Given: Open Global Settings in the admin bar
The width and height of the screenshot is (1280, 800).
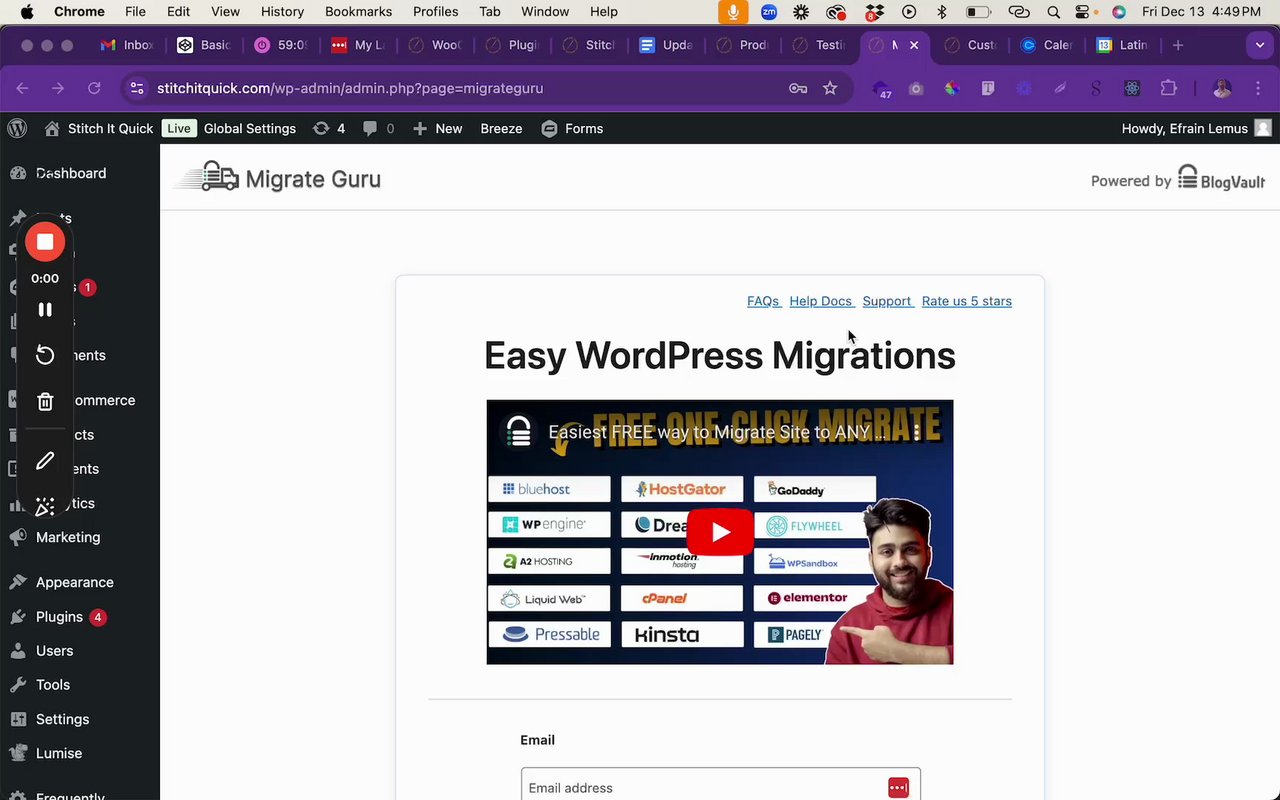Looking at the screenshot, I should tap(250, 128).
